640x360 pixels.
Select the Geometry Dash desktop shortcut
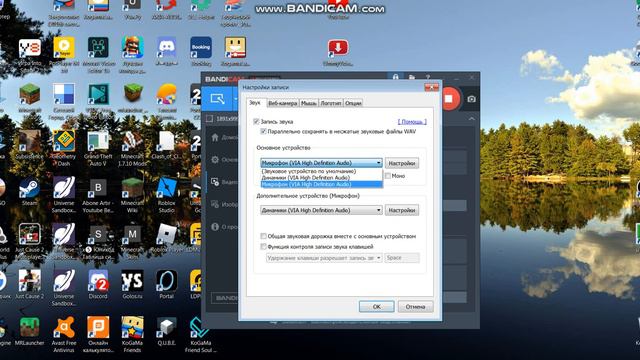[x=64, y=149]
